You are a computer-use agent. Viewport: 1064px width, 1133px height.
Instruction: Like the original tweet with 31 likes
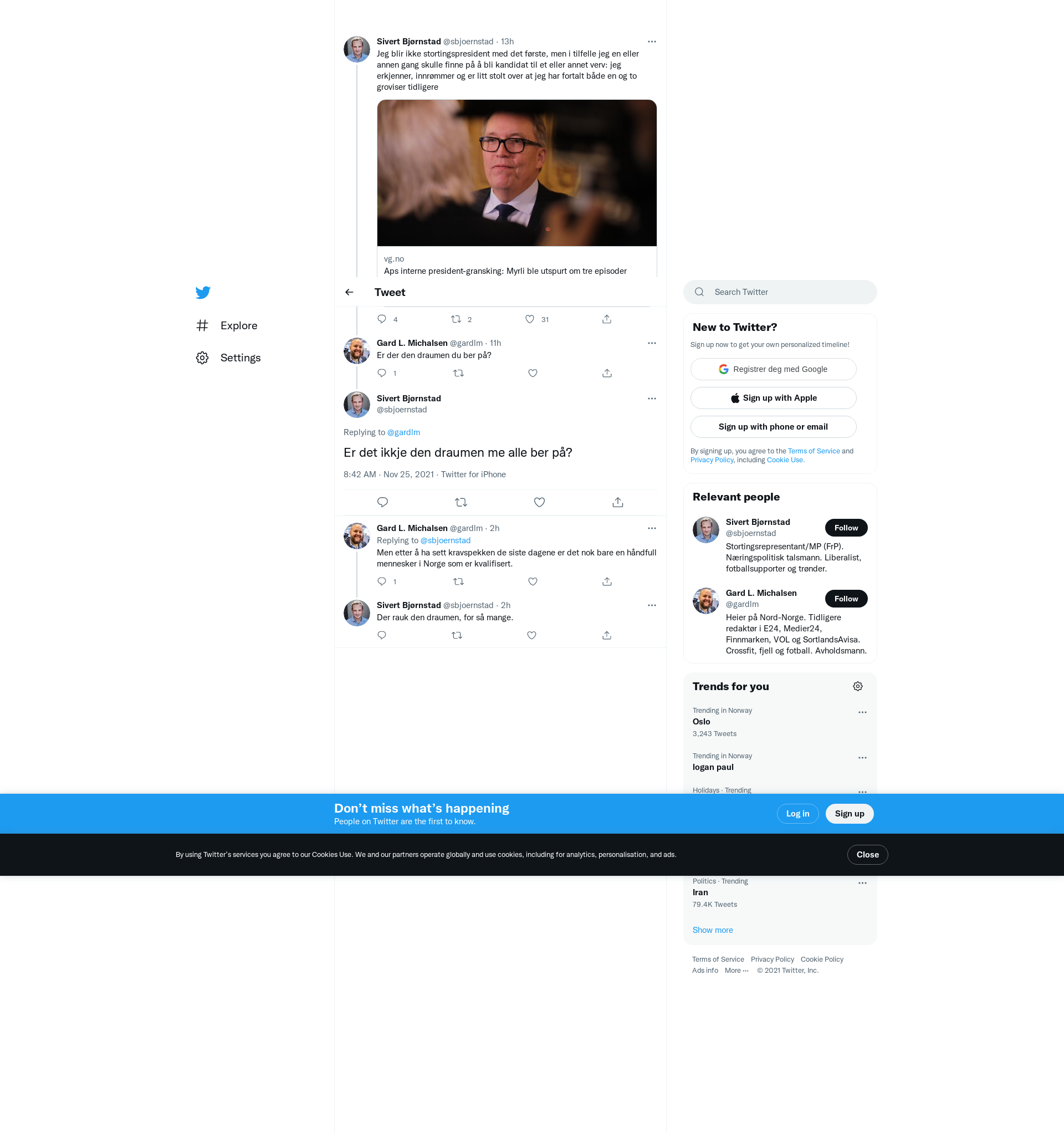(x=530, y=319)
